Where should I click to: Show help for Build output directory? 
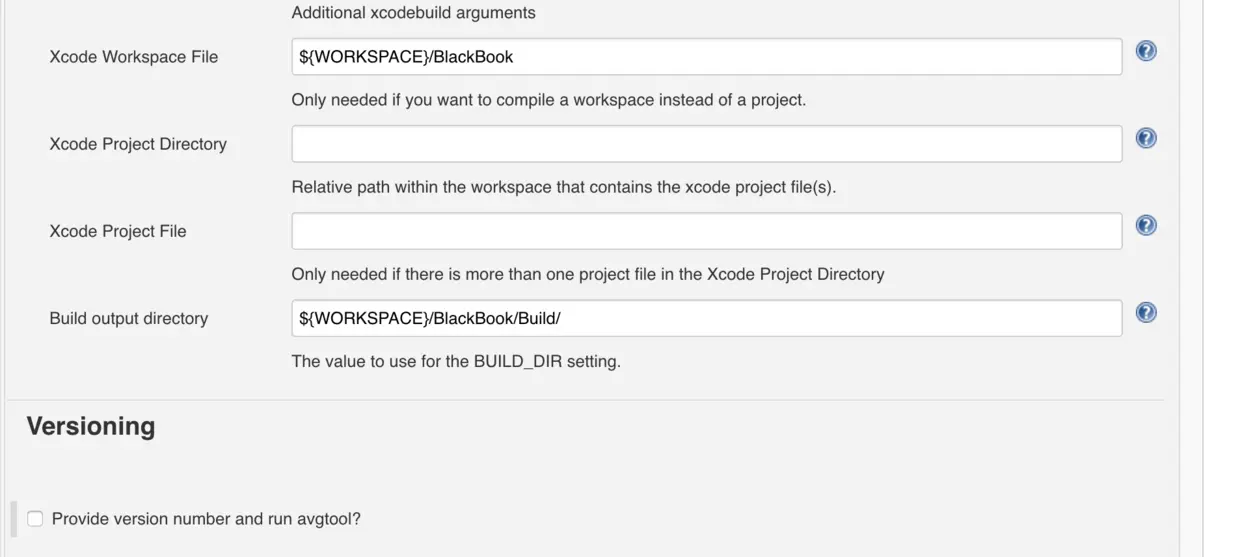coord(1146,312)
